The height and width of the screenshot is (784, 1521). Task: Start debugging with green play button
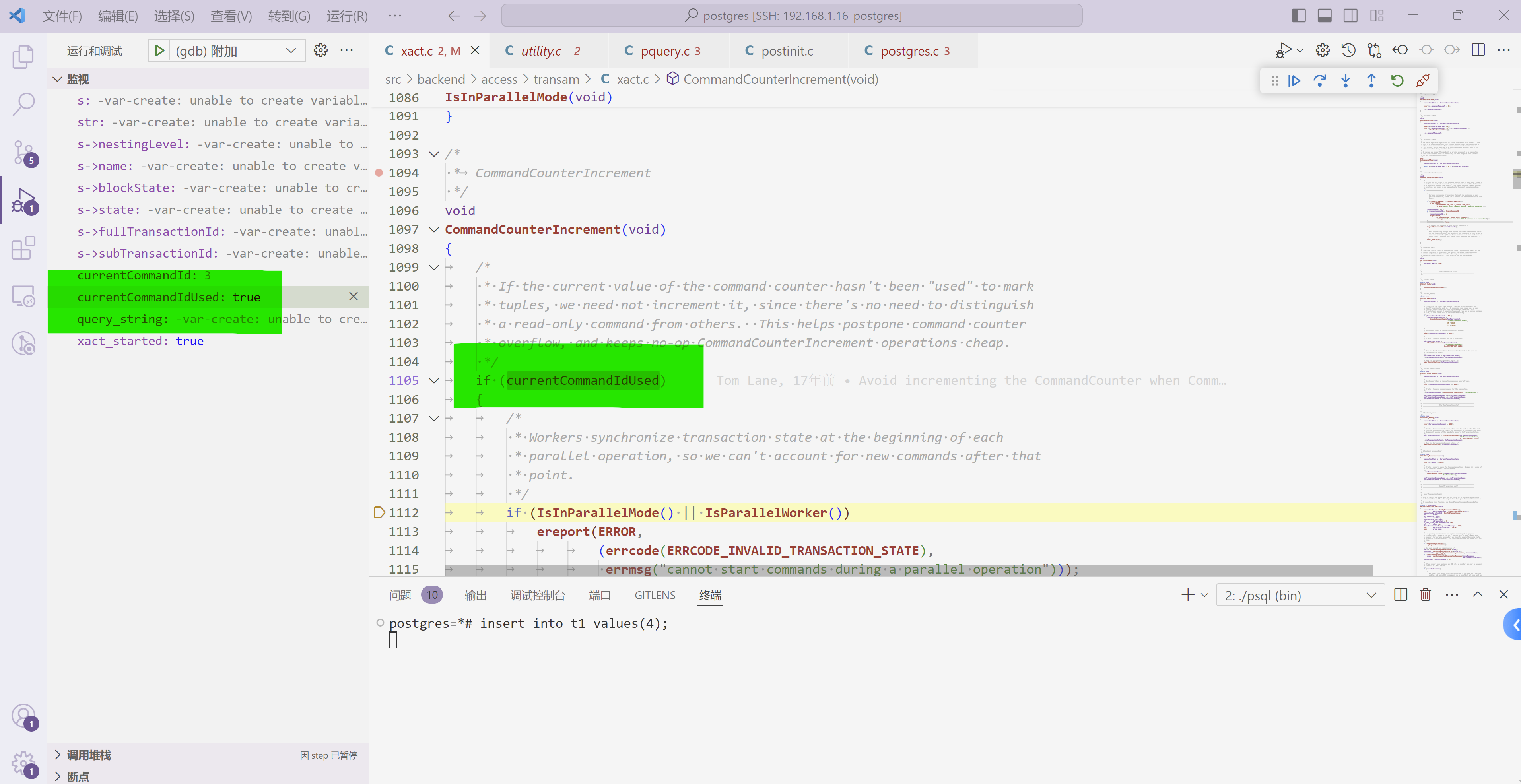click(x=159, y=51)
